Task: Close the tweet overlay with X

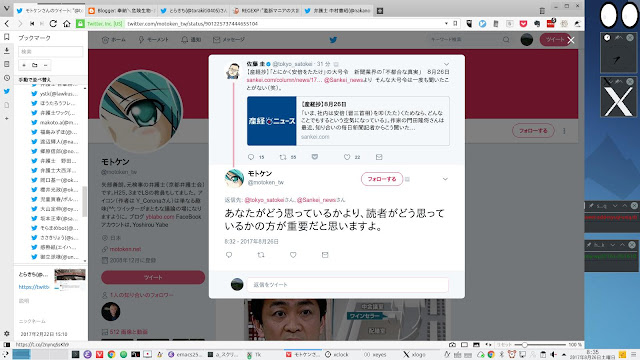Action: [571, 40]
